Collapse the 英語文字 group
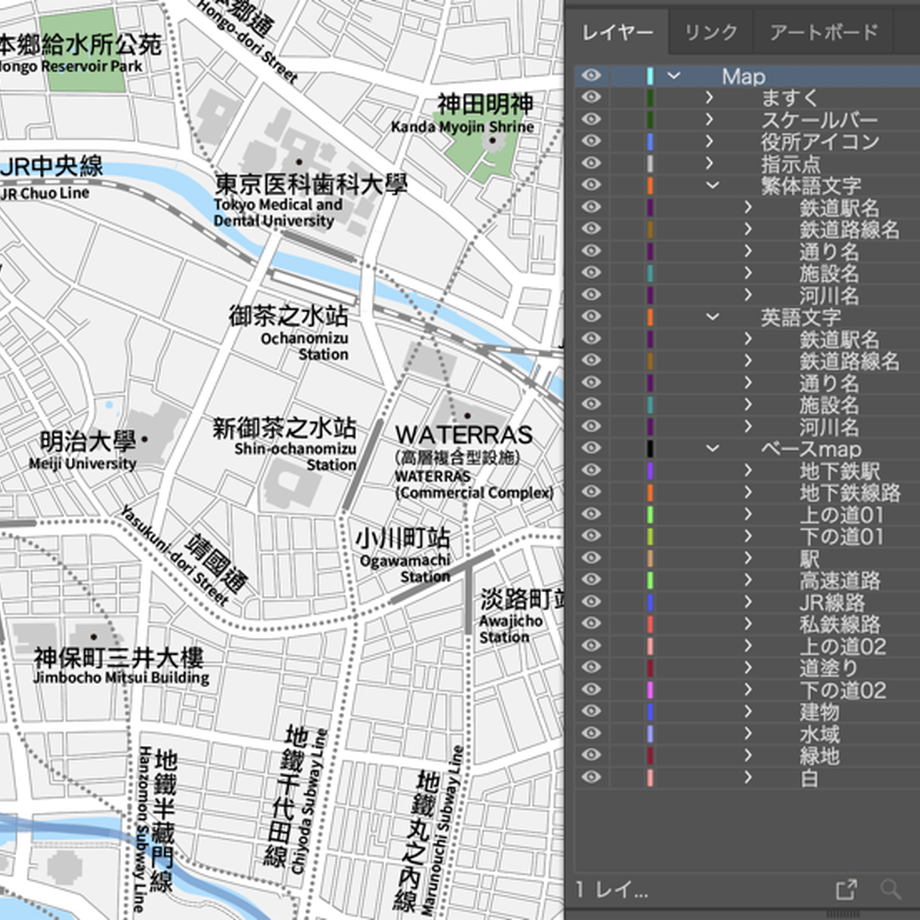920x920 pixels. pos(712,317)
